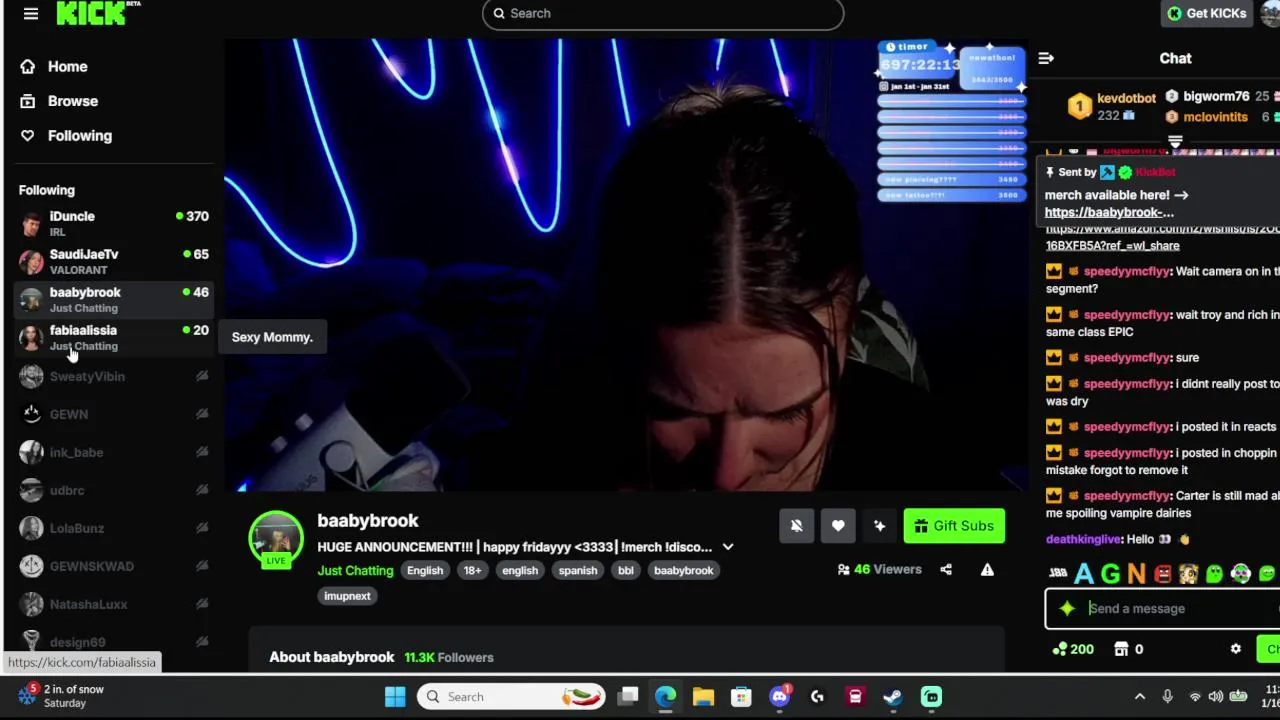Image resolution: width=1280 pixels, height=720 pixels.
Task: Open the chat shop icon
Action: (x=1121, y=649)
